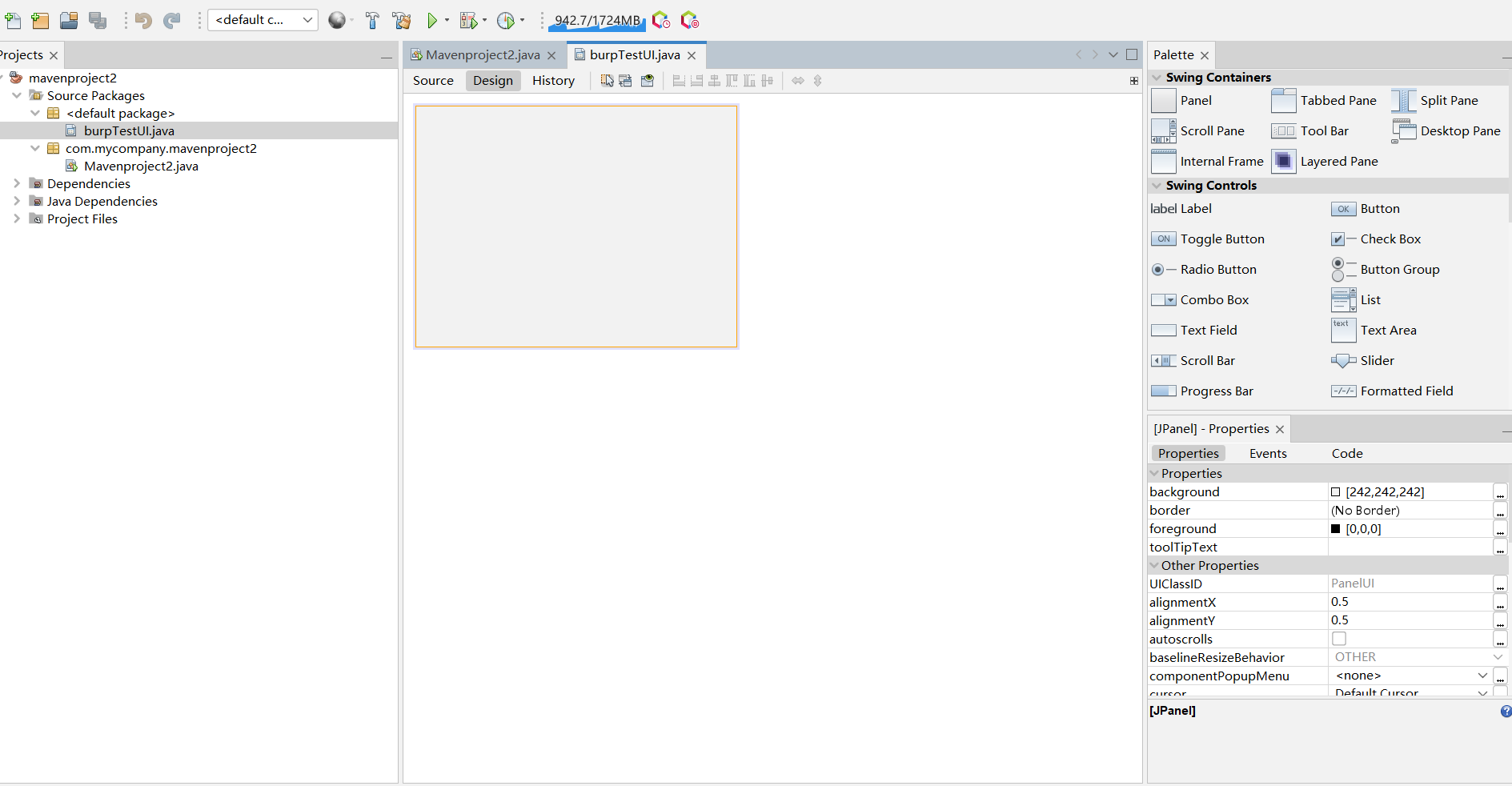Click the Build Project hammer icon
Viewport: 1512px width, 786px height.
pos(371,20)
